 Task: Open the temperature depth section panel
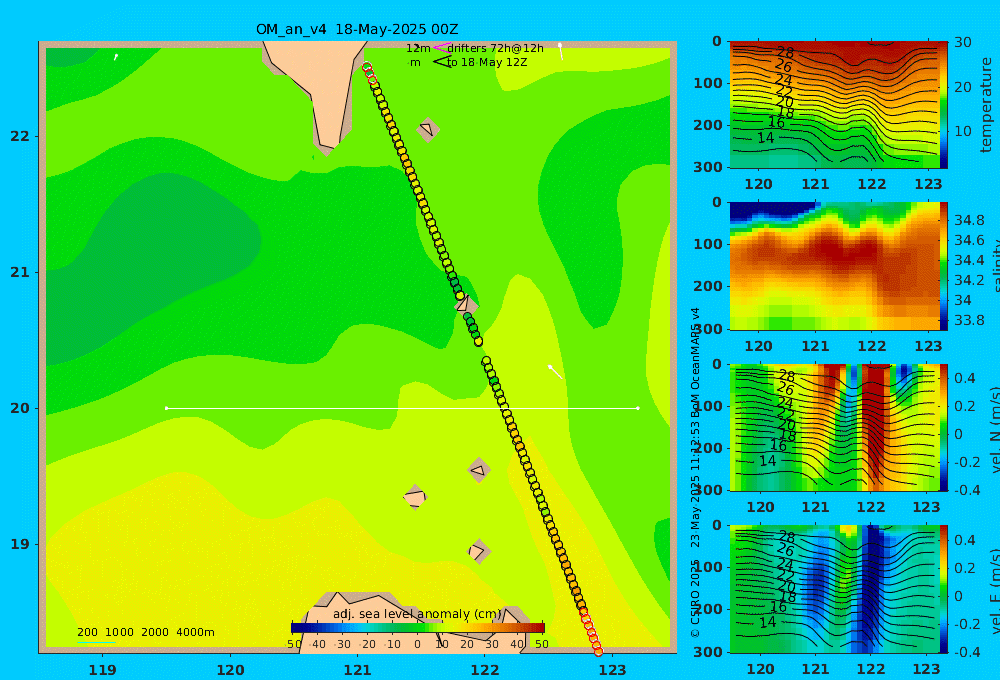coord(834,105)
